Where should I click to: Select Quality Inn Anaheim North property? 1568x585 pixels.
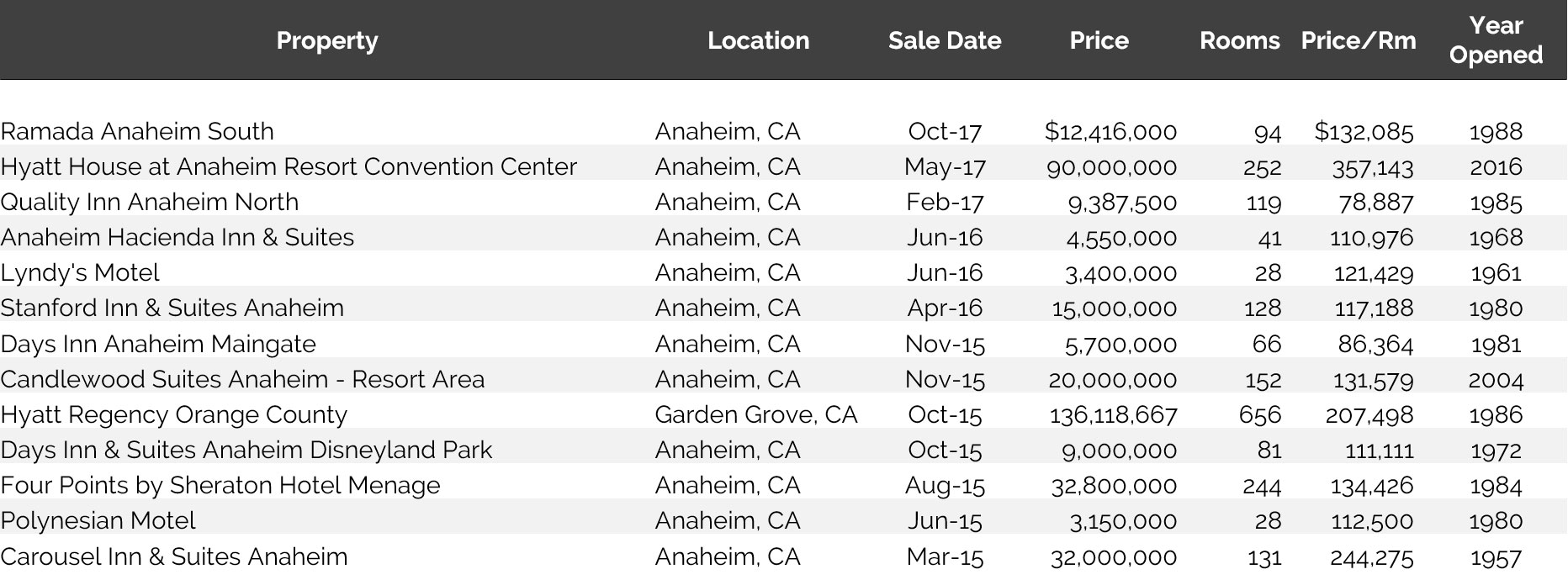[x=150, y=202]
